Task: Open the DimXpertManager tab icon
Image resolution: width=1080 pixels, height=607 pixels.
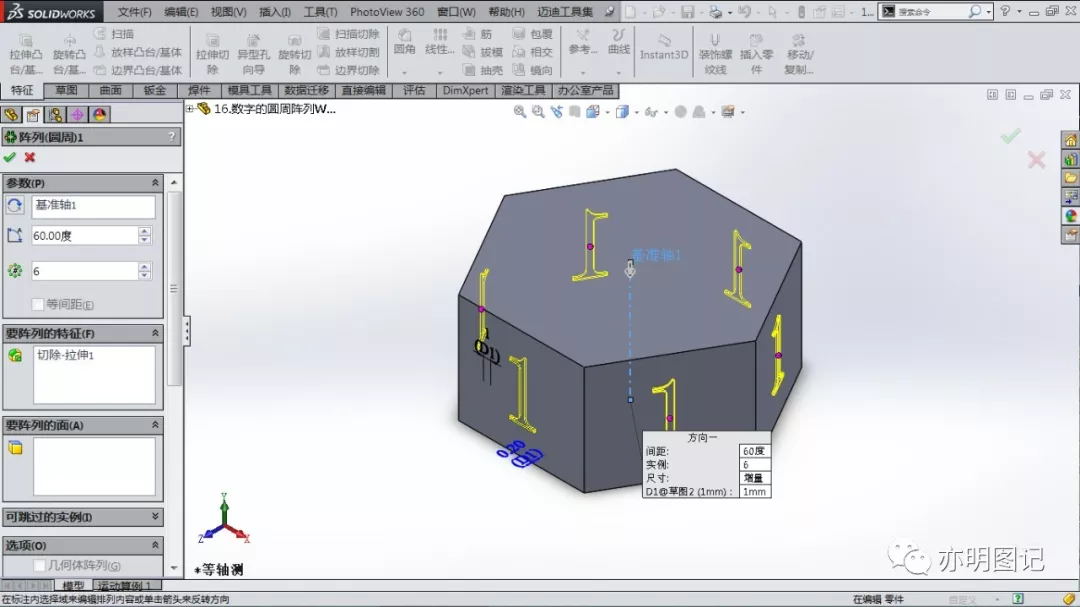Action: click(77, 114)
